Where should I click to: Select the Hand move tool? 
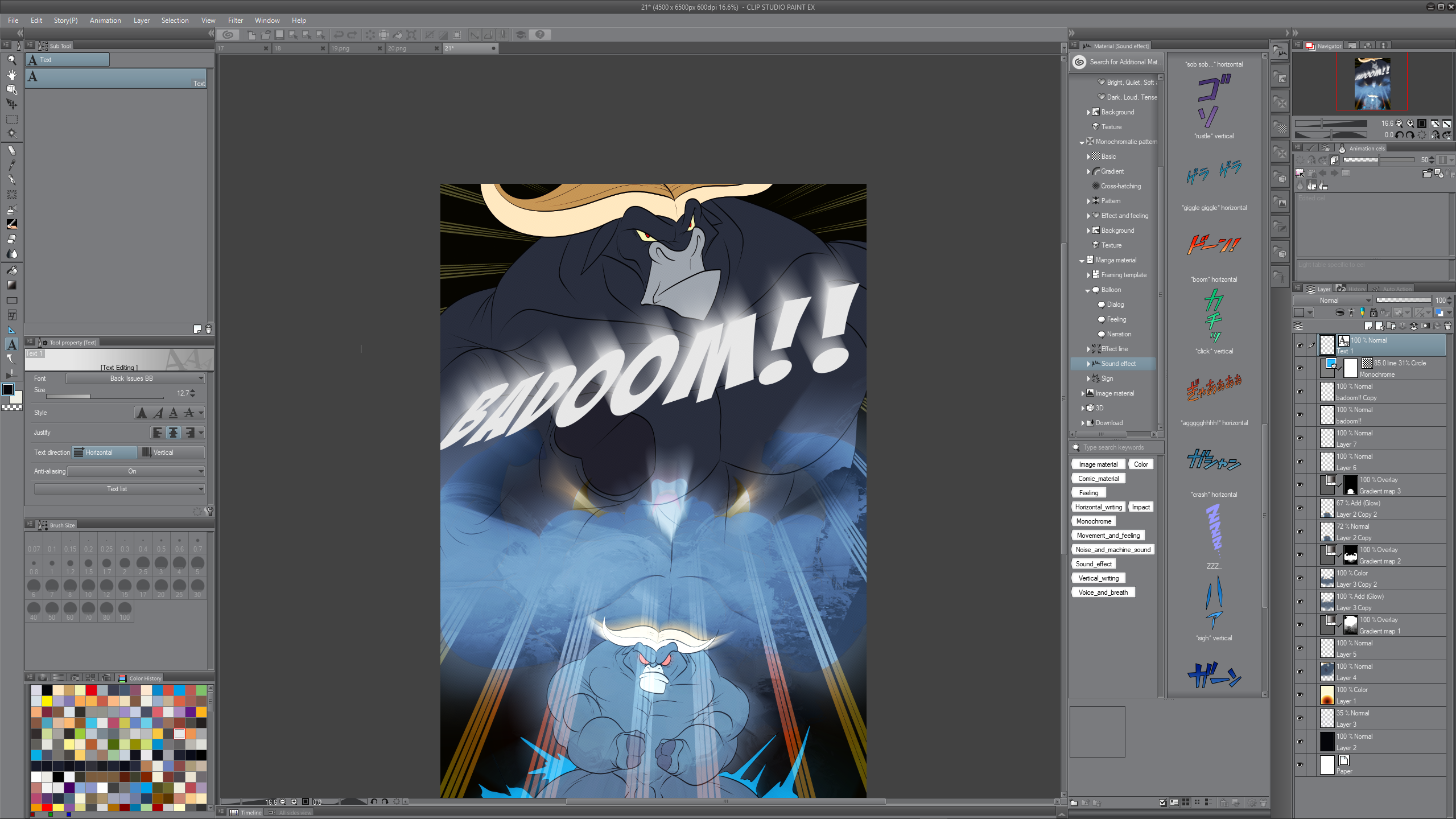click(11, 75)
